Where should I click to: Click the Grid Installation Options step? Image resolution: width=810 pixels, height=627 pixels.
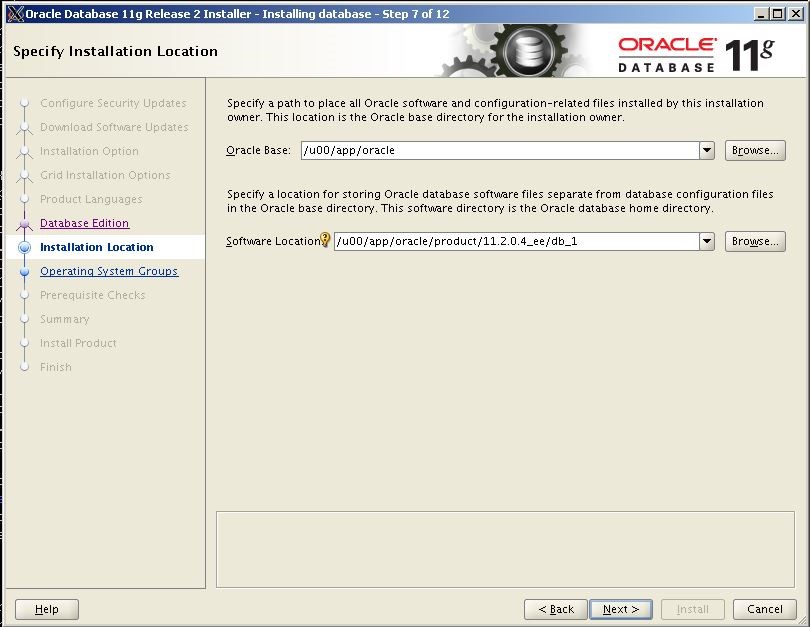pyautogui.click(x=105, y=175)
